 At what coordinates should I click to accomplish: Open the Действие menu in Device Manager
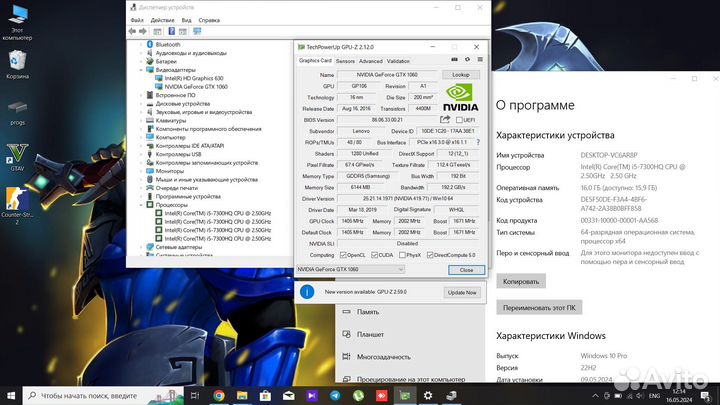[163, 20]
